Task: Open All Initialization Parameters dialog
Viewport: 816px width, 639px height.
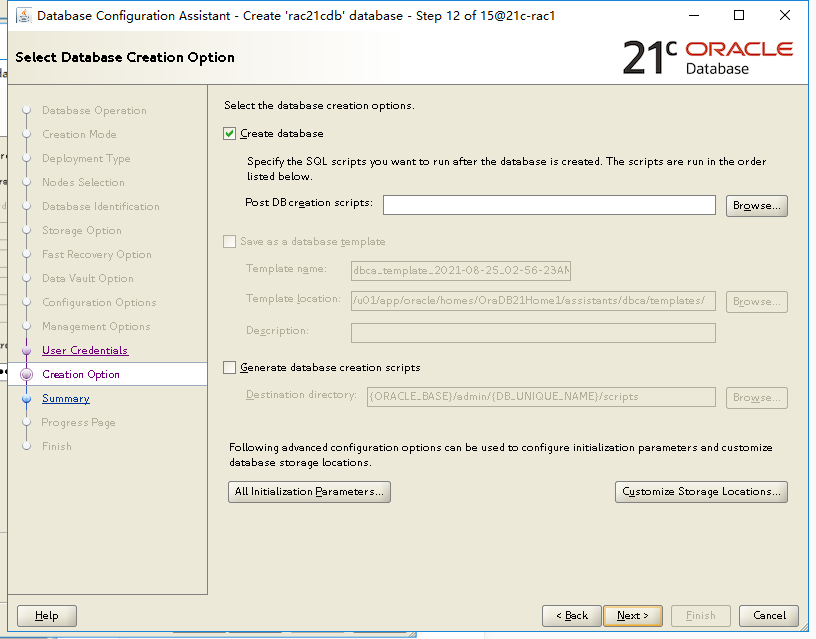Action: point(309,492)
